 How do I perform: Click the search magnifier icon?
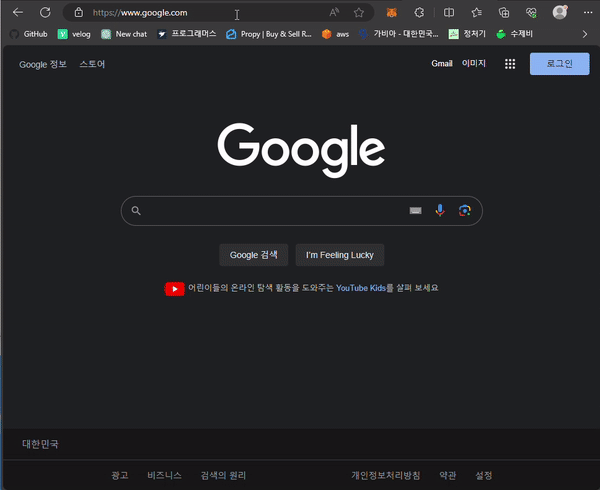pyautogui.click(x=136, y=211)
